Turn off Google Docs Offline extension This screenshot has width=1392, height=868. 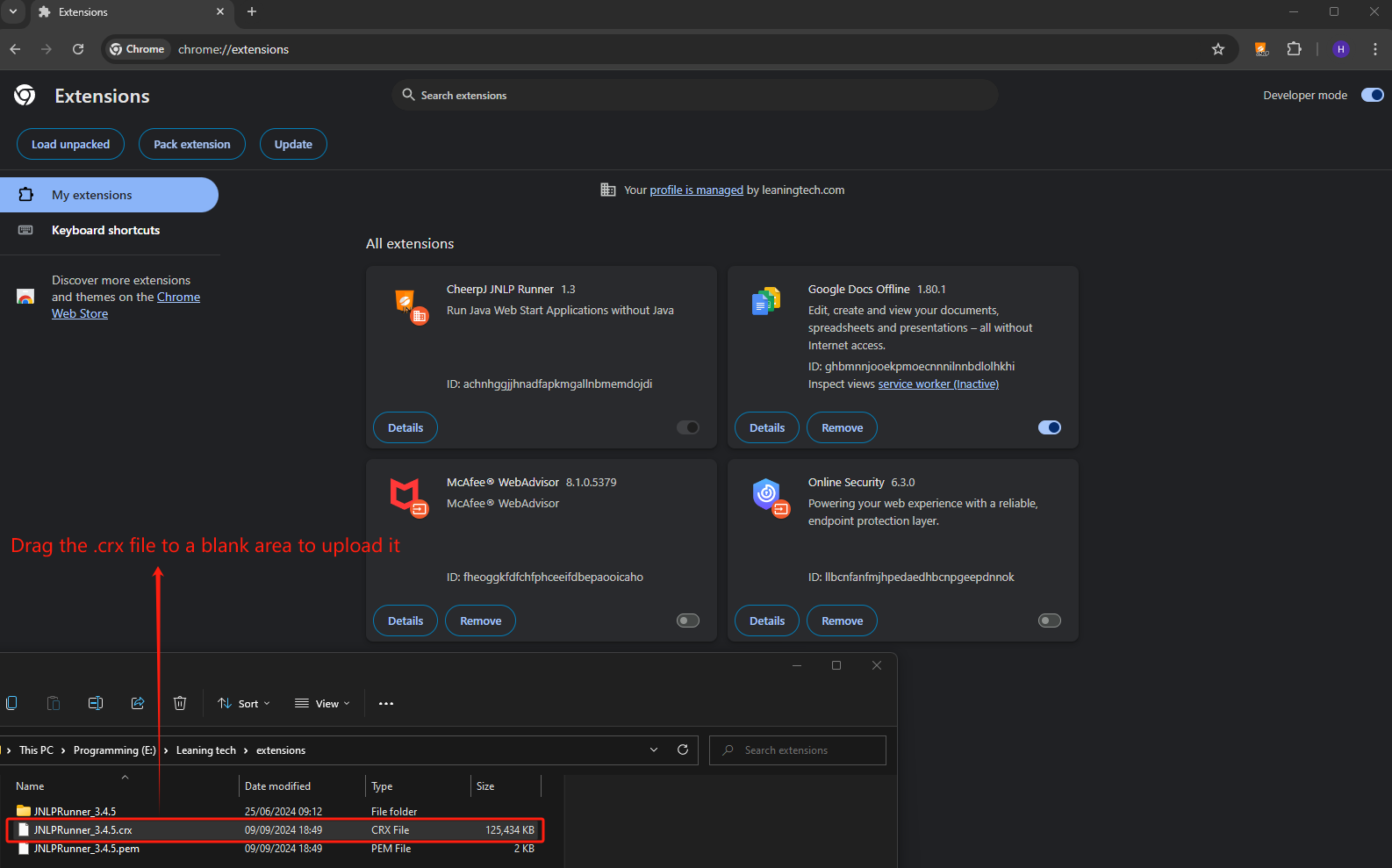[1049, 427]
